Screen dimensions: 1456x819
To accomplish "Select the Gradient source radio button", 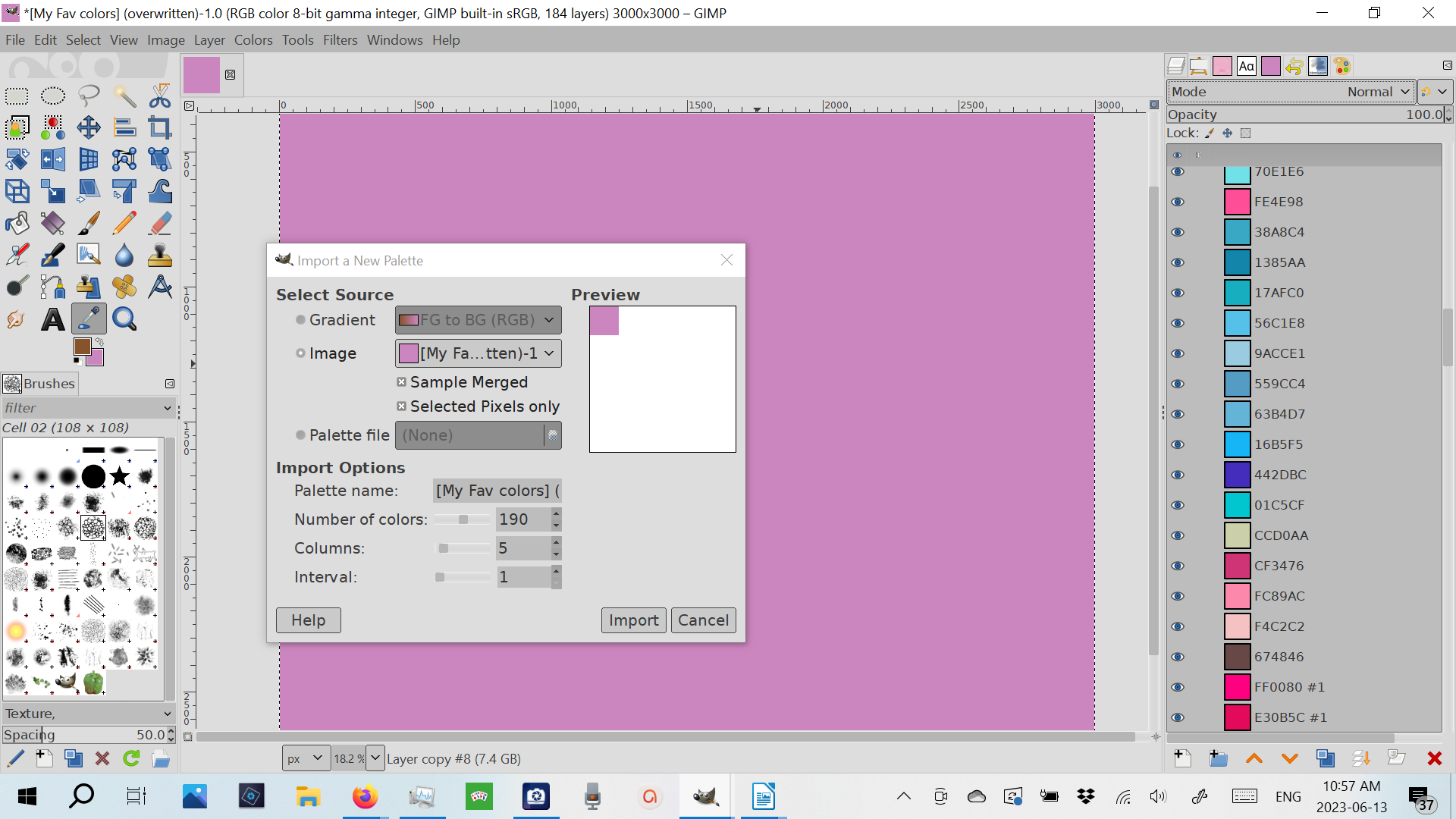I will click(x=301, y=320).
